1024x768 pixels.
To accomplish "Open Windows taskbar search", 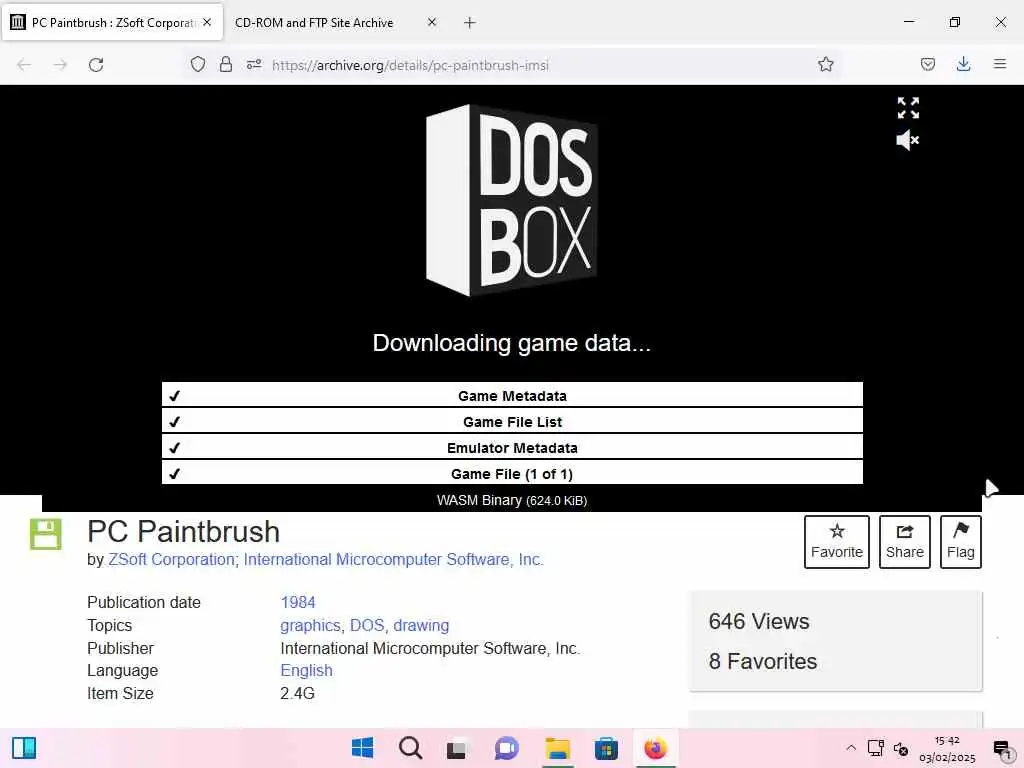I will pos(411,748).
